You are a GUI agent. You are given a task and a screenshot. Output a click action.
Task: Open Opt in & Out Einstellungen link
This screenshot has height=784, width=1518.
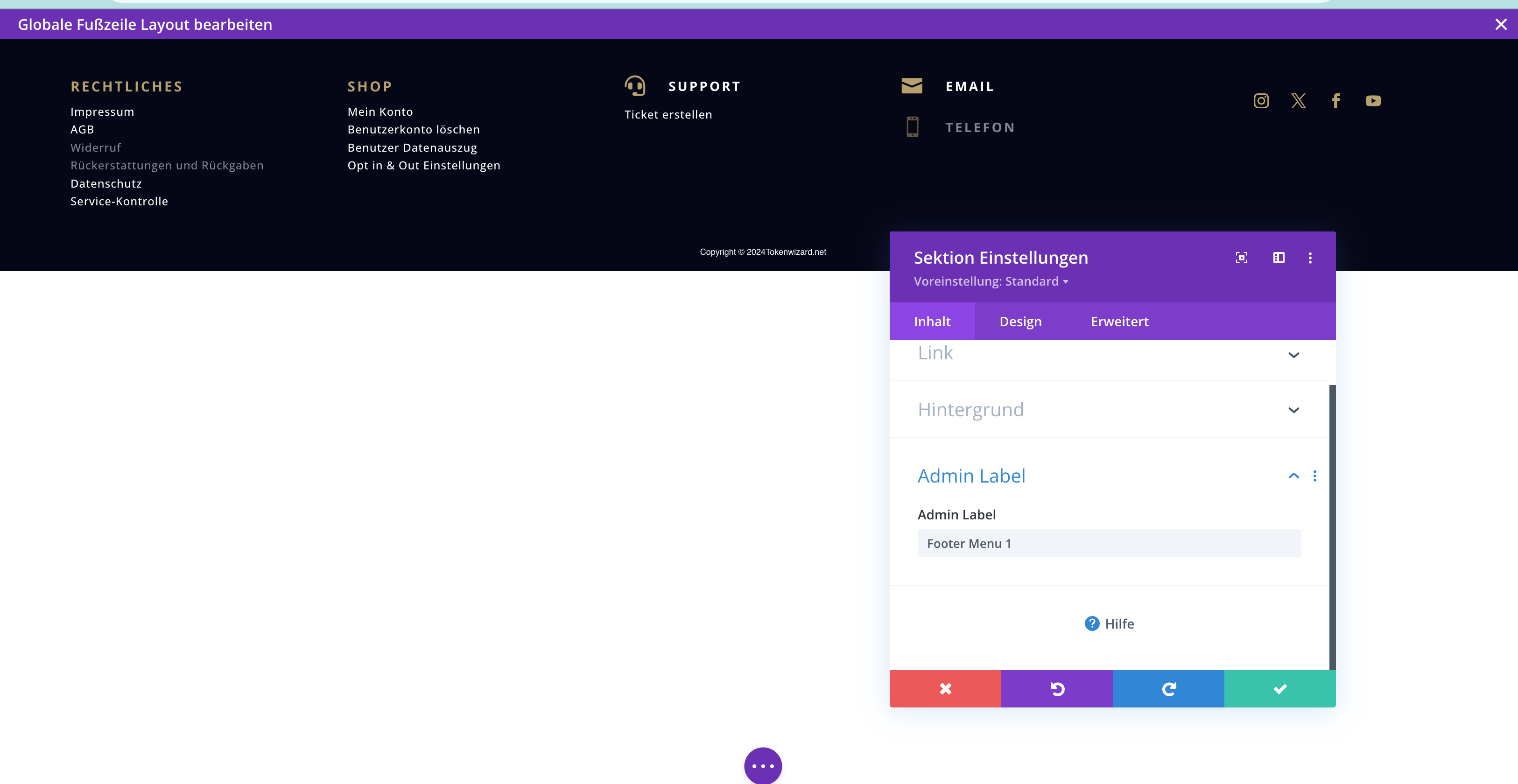424,165
